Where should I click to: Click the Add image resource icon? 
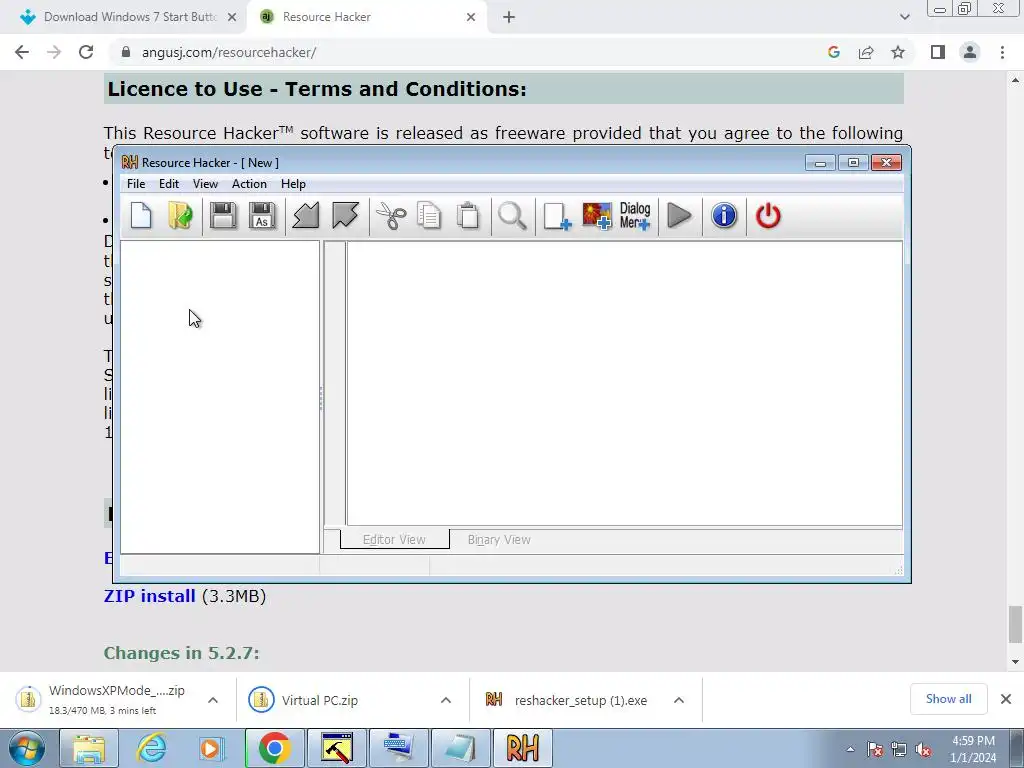[596, 216]
